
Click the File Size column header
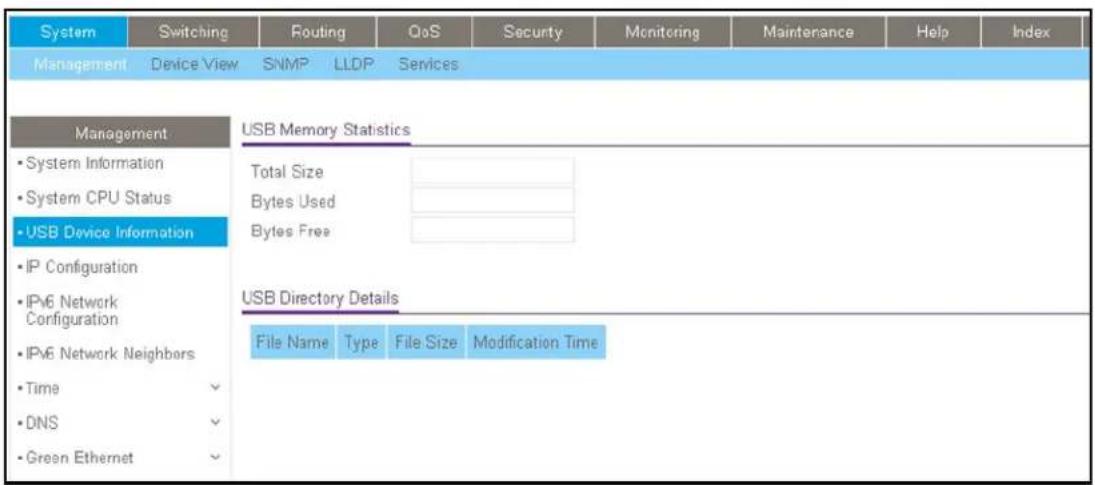tap(426, 343)
